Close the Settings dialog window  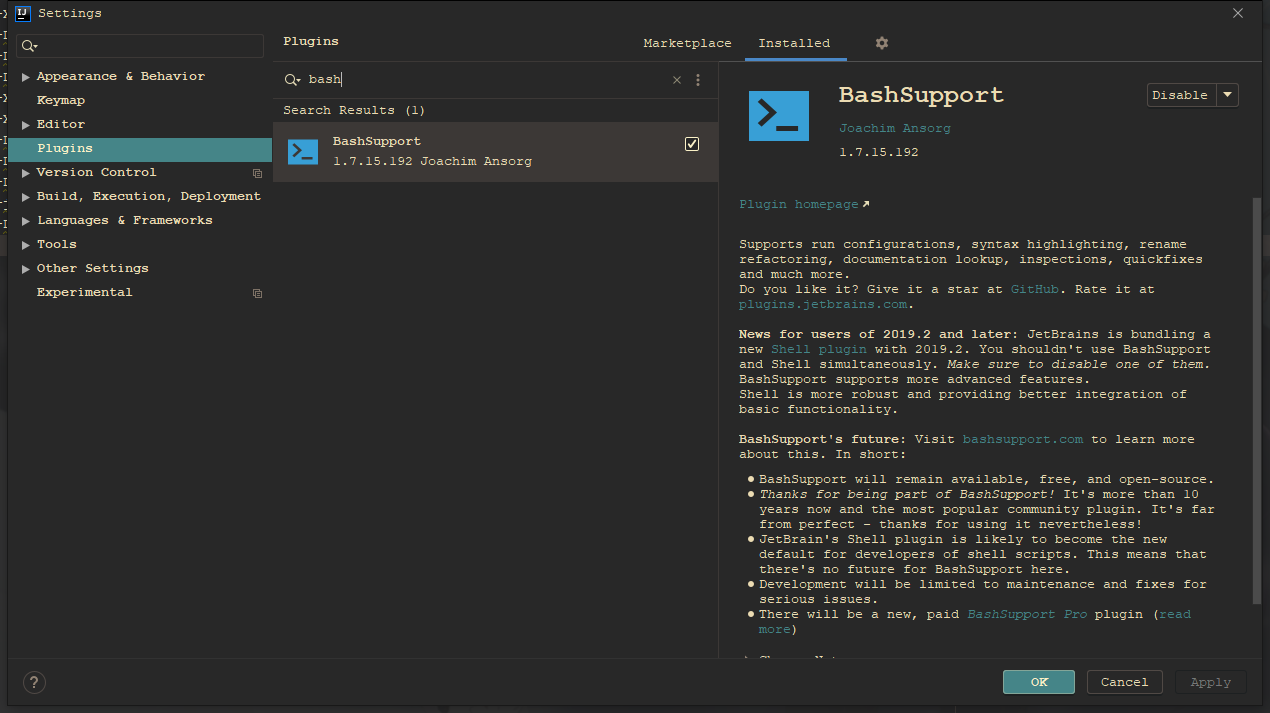click(x=1238, y=13)
